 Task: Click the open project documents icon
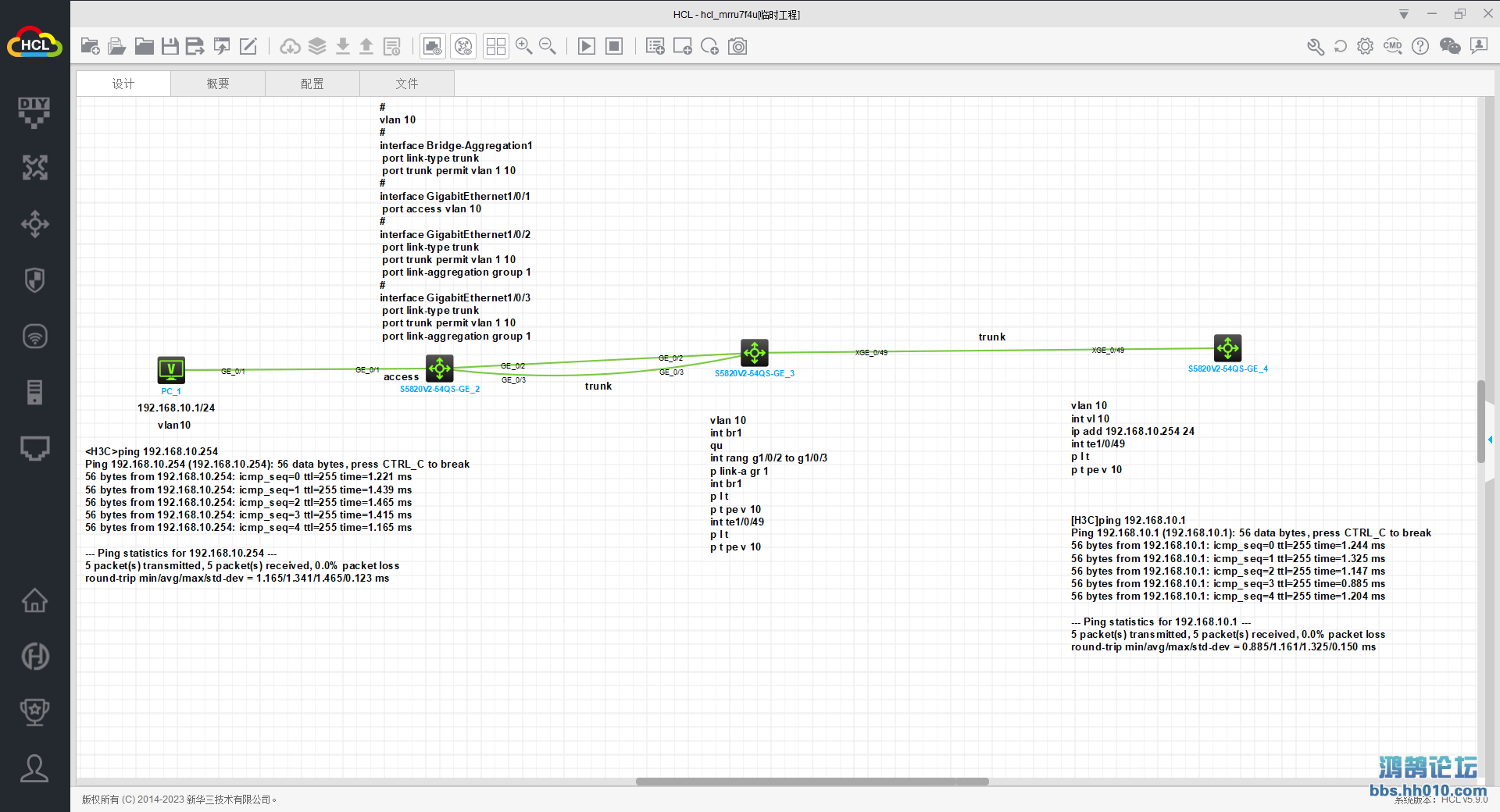tap(117, 46)
